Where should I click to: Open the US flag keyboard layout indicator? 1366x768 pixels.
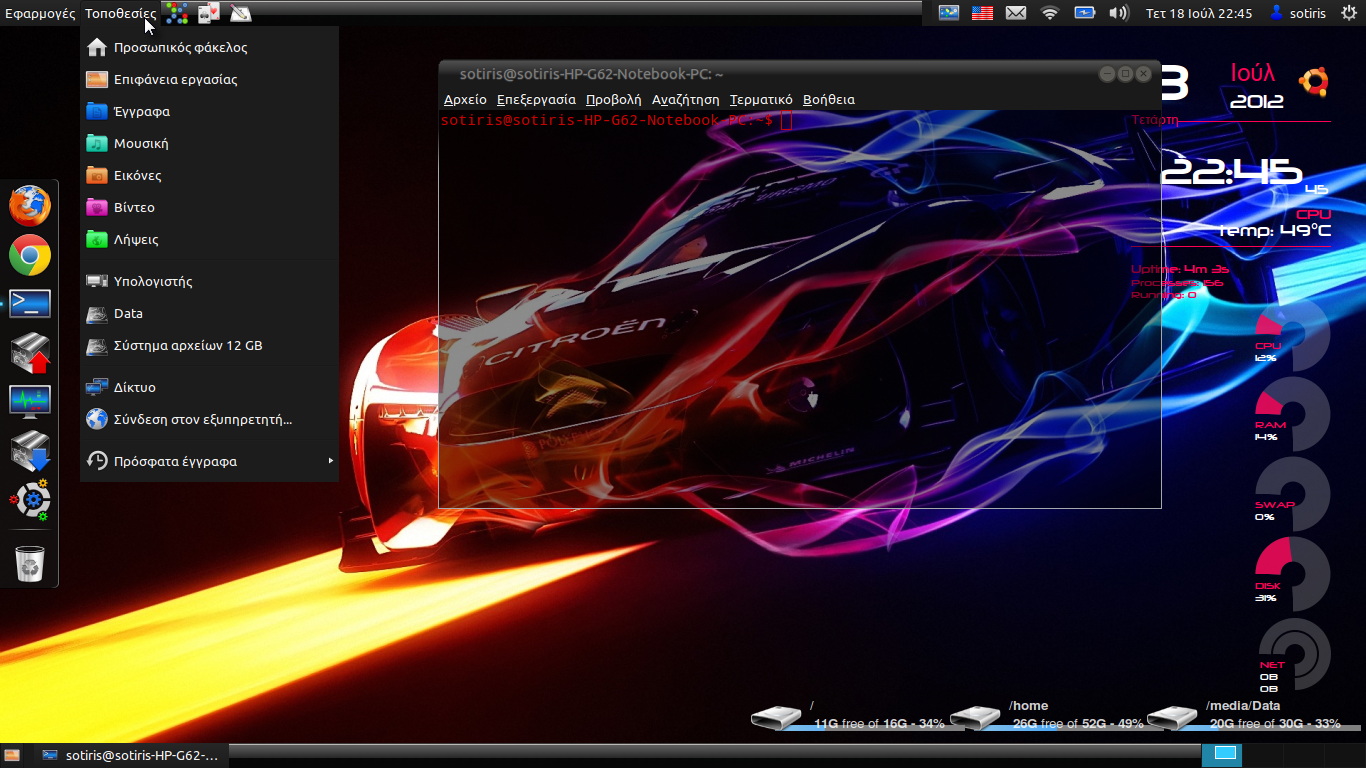tap(982, 13)
